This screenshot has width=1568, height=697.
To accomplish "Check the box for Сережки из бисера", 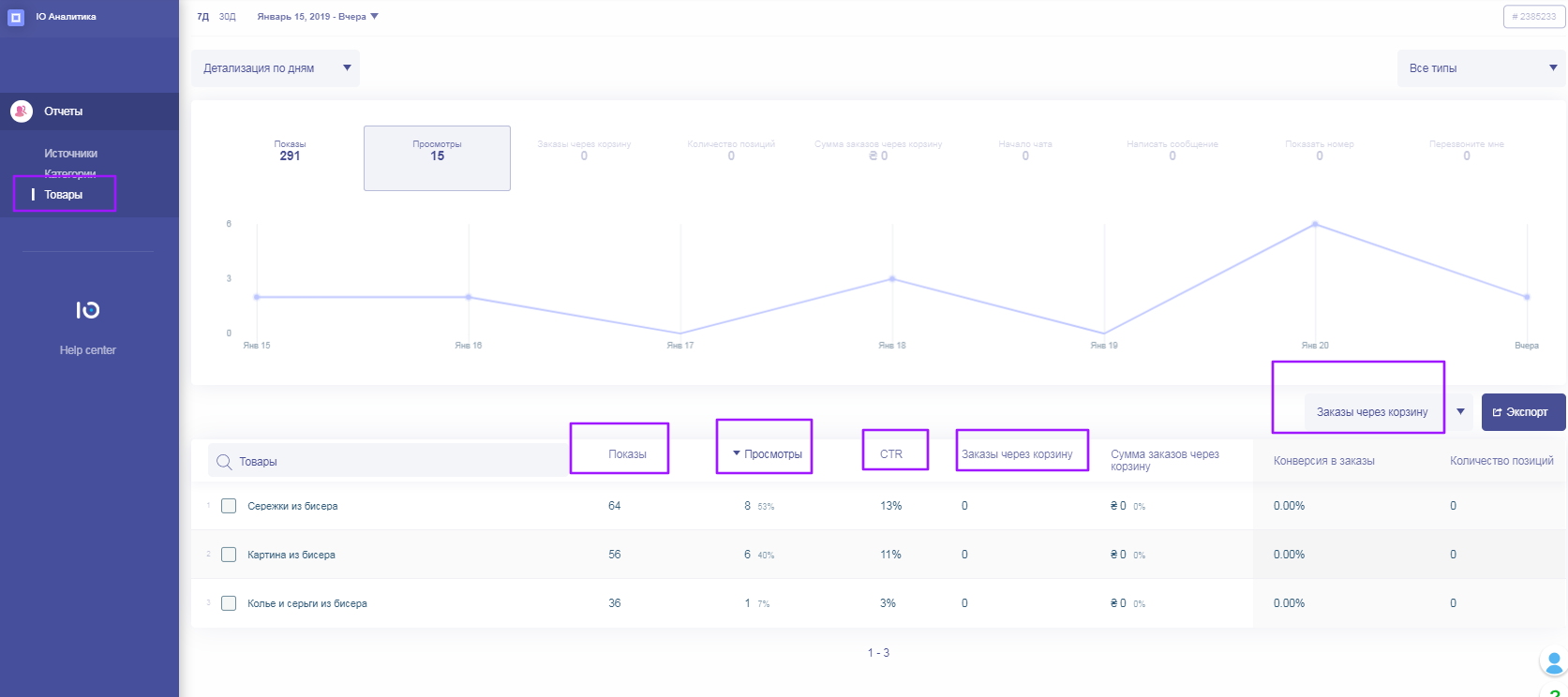I will tap(229, 506).
